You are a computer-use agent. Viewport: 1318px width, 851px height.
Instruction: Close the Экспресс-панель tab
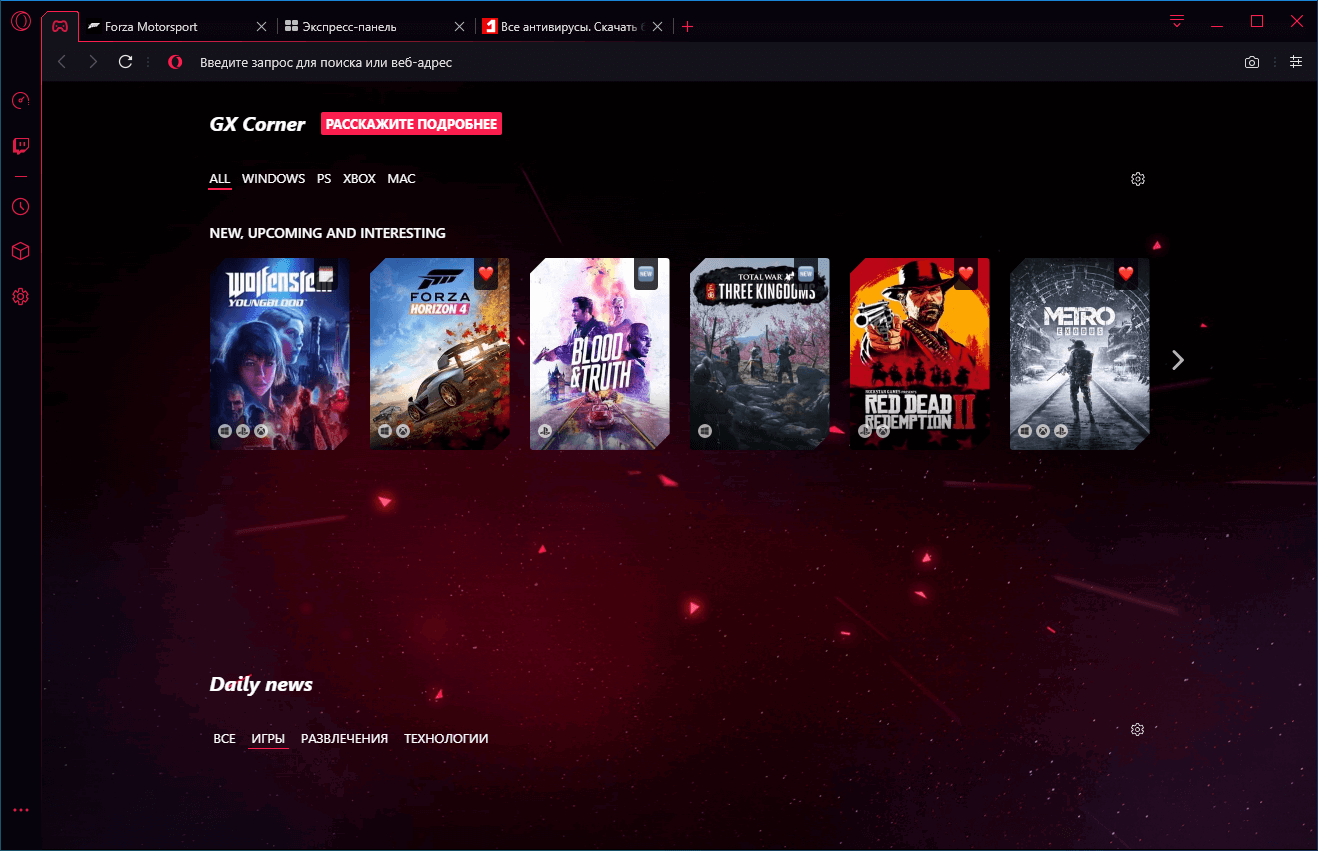(x=459, y=27)
